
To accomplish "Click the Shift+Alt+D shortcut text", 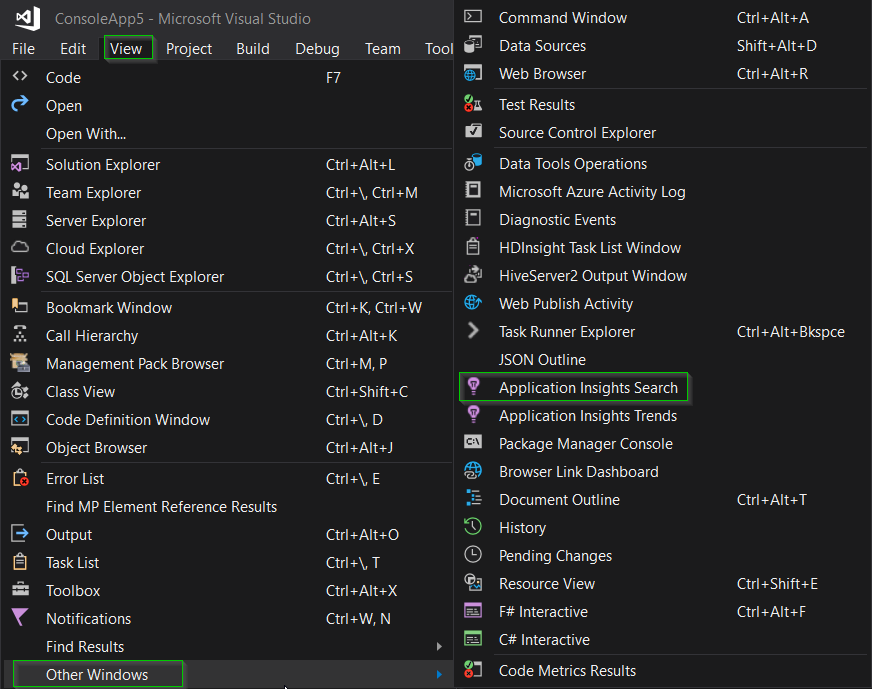I will click(776, 46).
